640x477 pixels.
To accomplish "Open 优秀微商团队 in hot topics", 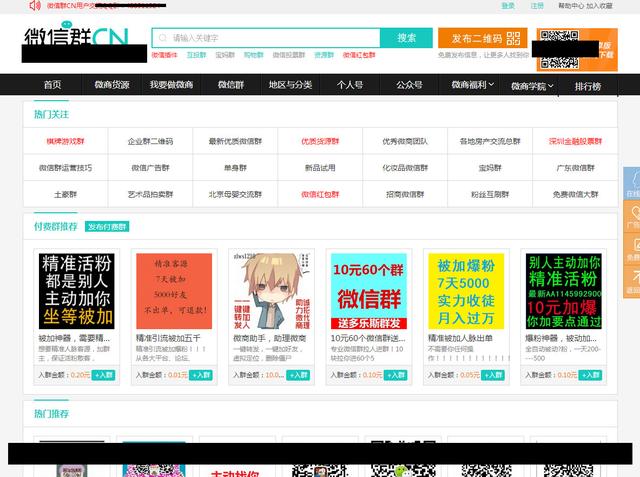I will pyautogui.click(x=405, y=141).
